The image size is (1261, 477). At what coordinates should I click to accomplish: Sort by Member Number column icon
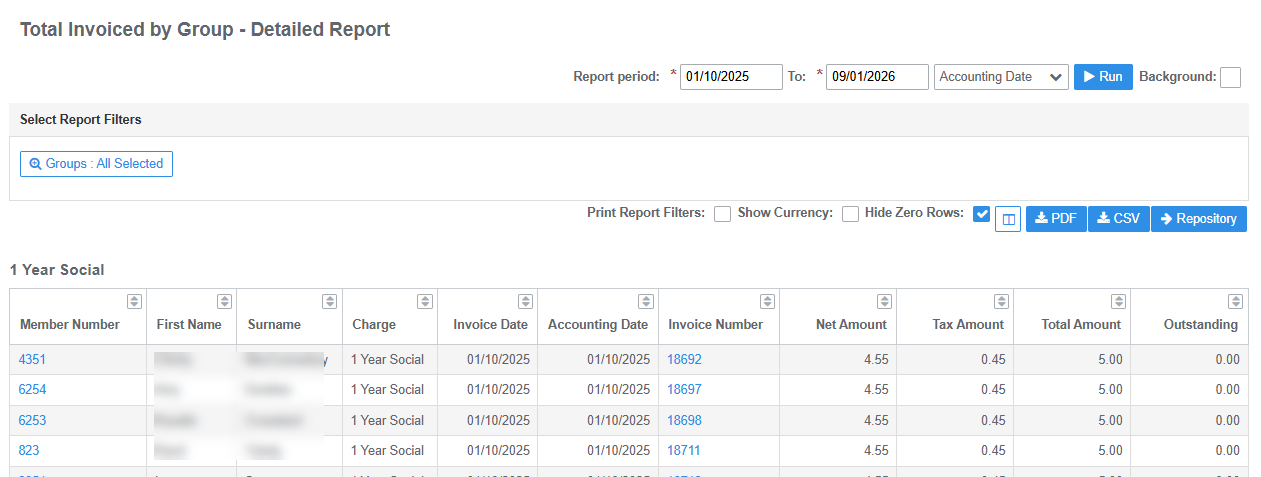click(135, 301)
